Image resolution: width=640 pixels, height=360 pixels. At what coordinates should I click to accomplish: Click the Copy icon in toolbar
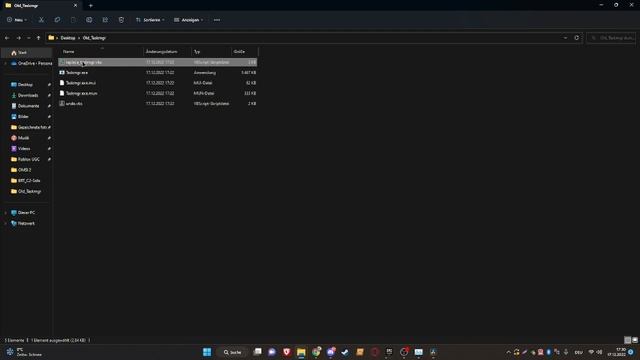click(x=57, y=20)
